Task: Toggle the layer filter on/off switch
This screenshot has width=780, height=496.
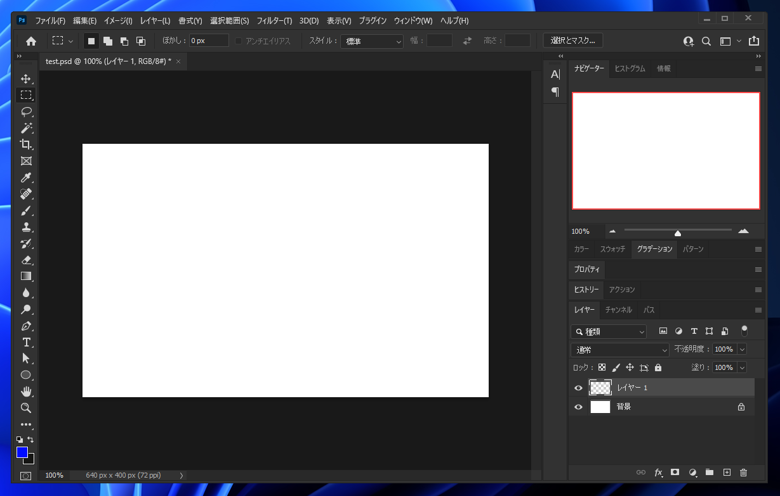Action: point(744,329)
